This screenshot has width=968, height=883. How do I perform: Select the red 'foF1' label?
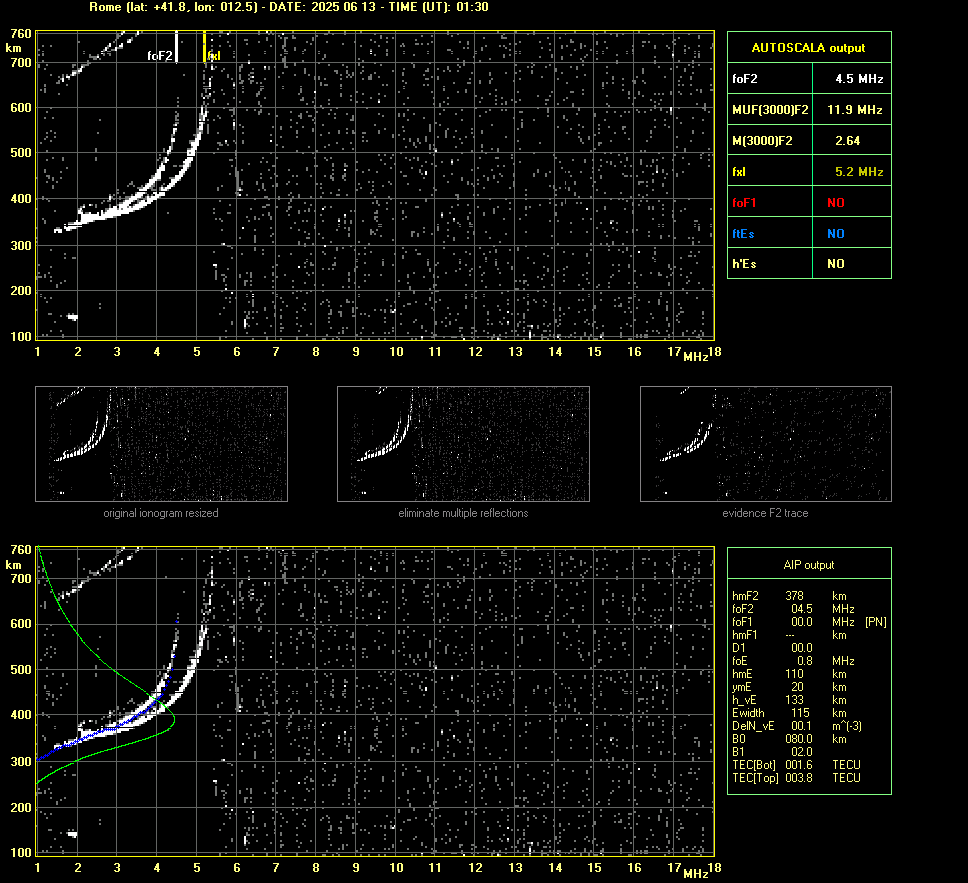744,203
